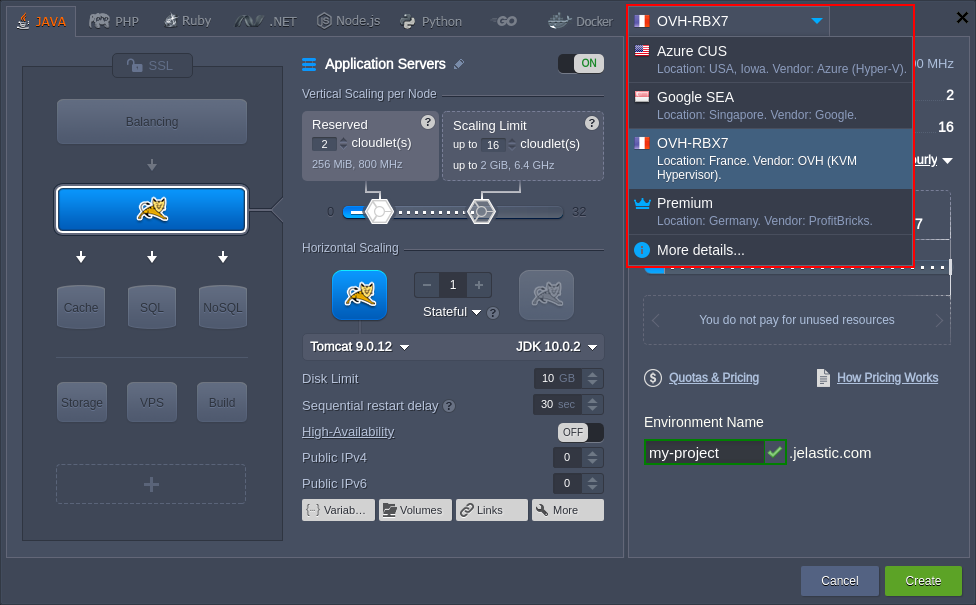The height and width of the screenshot is (605, 976).
Task: Open the Volumes configuration
Action: pos(415,509)
